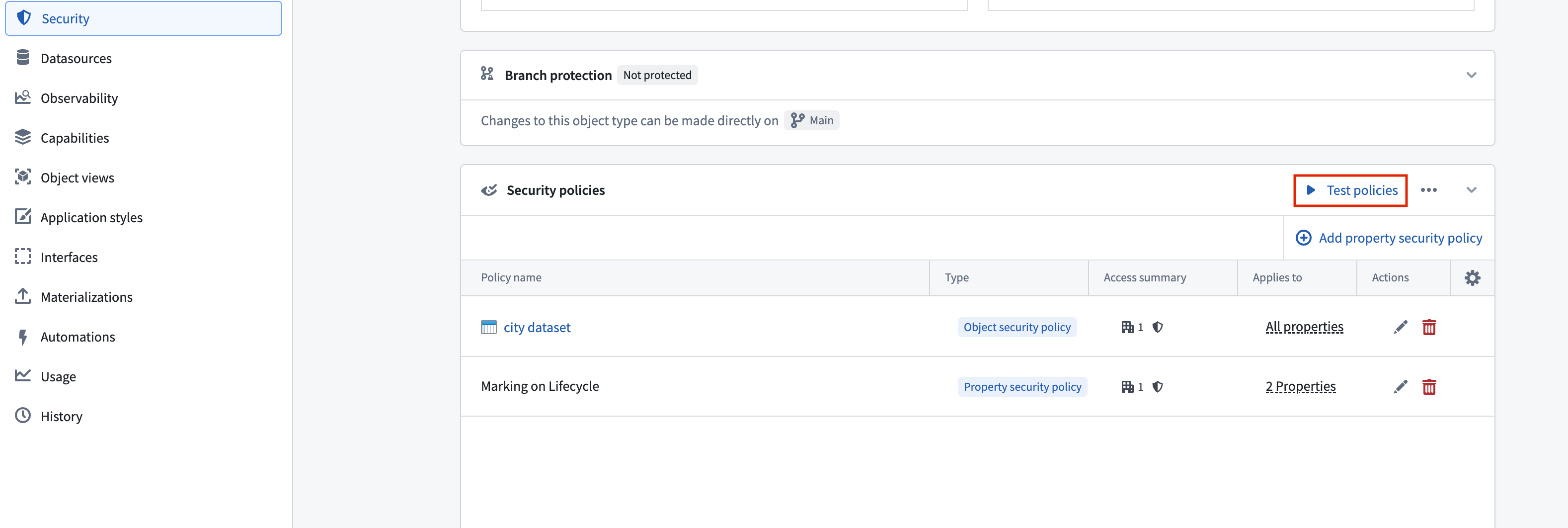Click organization icon in Marking on Lifecycle row
This screenshot has height=528, width=1568.
click(x=1127, y=387)
